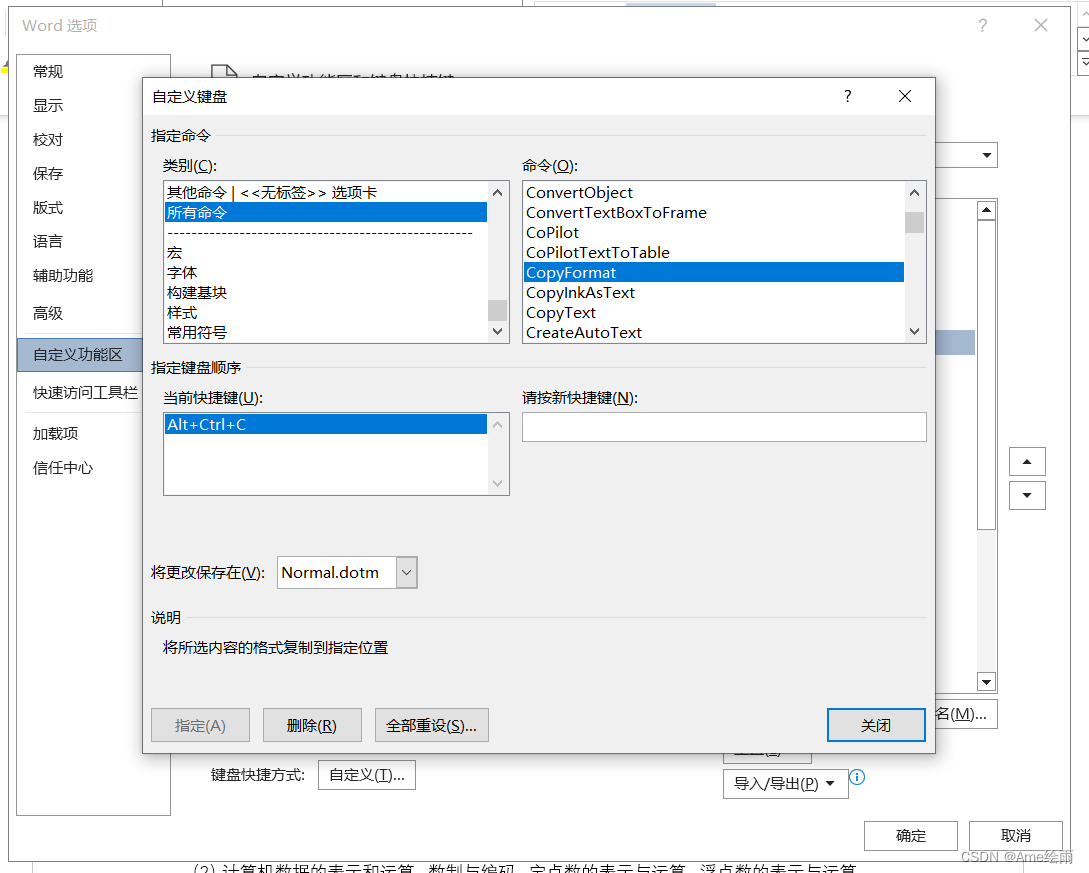Open the Normal.dotm save-in dropdown
The height and width of the screenshot is (873, 1089).
[x=406, y=572]
